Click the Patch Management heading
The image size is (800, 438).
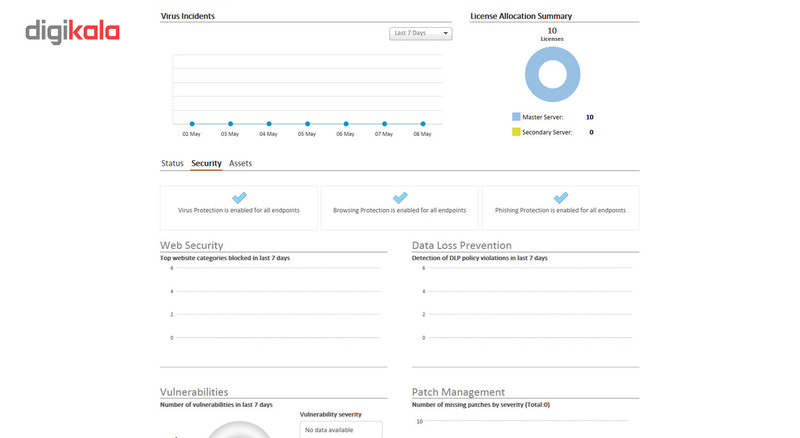(x=458, y=392)
